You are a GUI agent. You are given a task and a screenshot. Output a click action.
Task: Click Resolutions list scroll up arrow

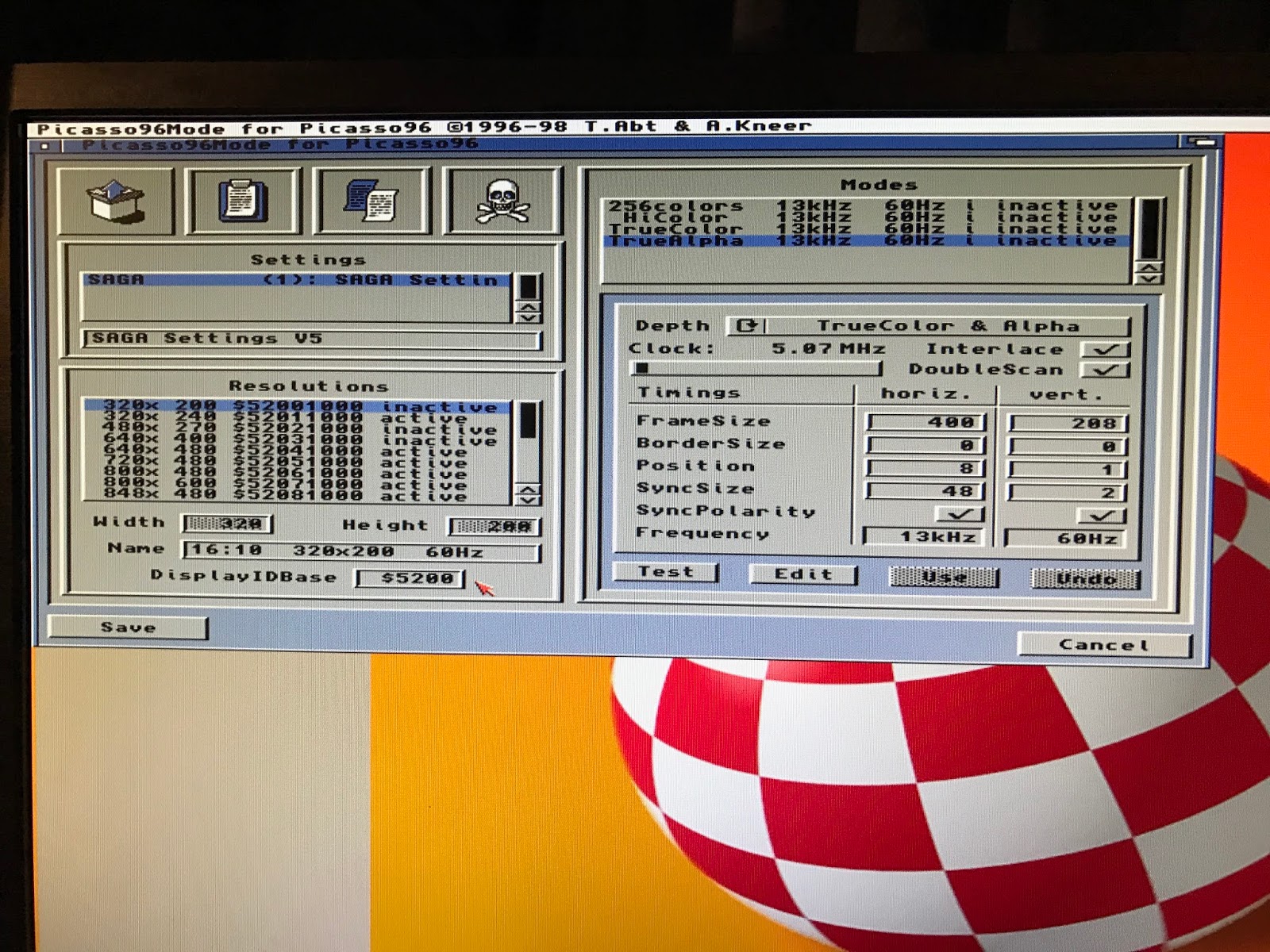(529, 489)
